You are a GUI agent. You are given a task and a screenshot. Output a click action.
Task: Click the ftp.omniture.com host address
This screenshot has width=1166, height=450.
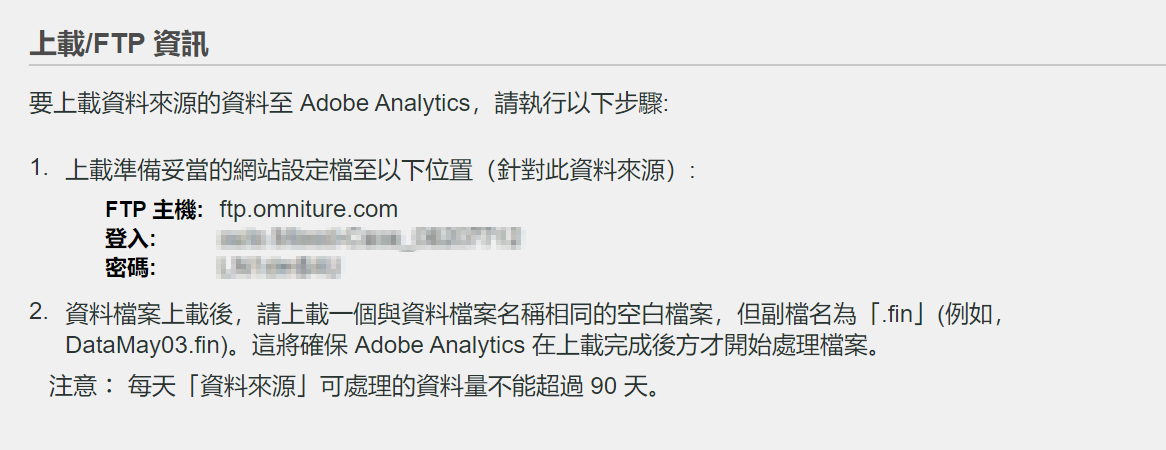[309, 209]
